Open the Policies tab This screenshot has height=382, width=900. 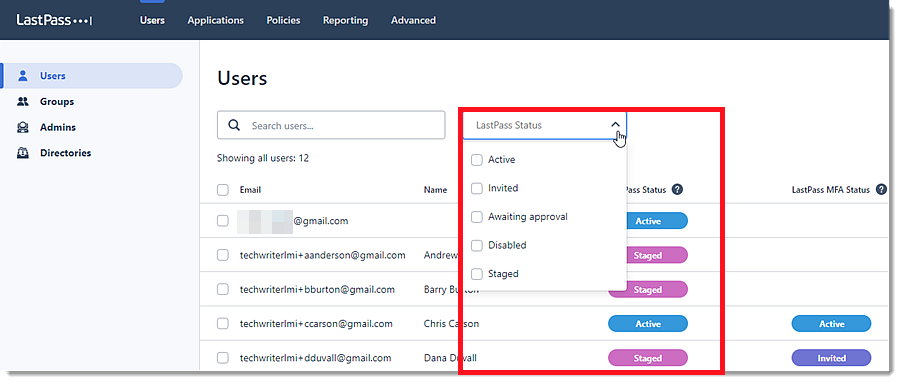pos(283,20)
